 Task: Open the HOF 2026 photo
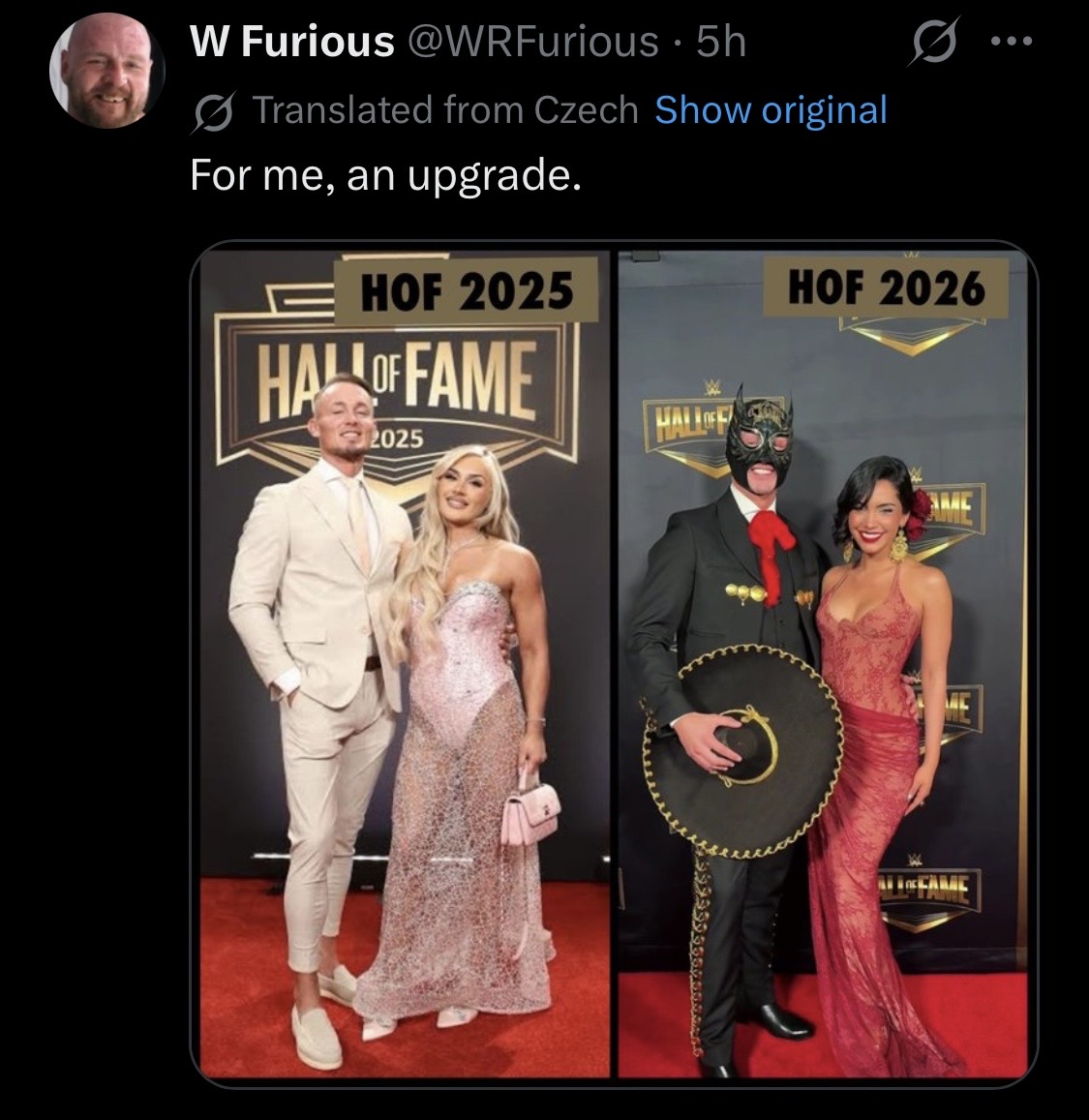[x=824, y=663]
